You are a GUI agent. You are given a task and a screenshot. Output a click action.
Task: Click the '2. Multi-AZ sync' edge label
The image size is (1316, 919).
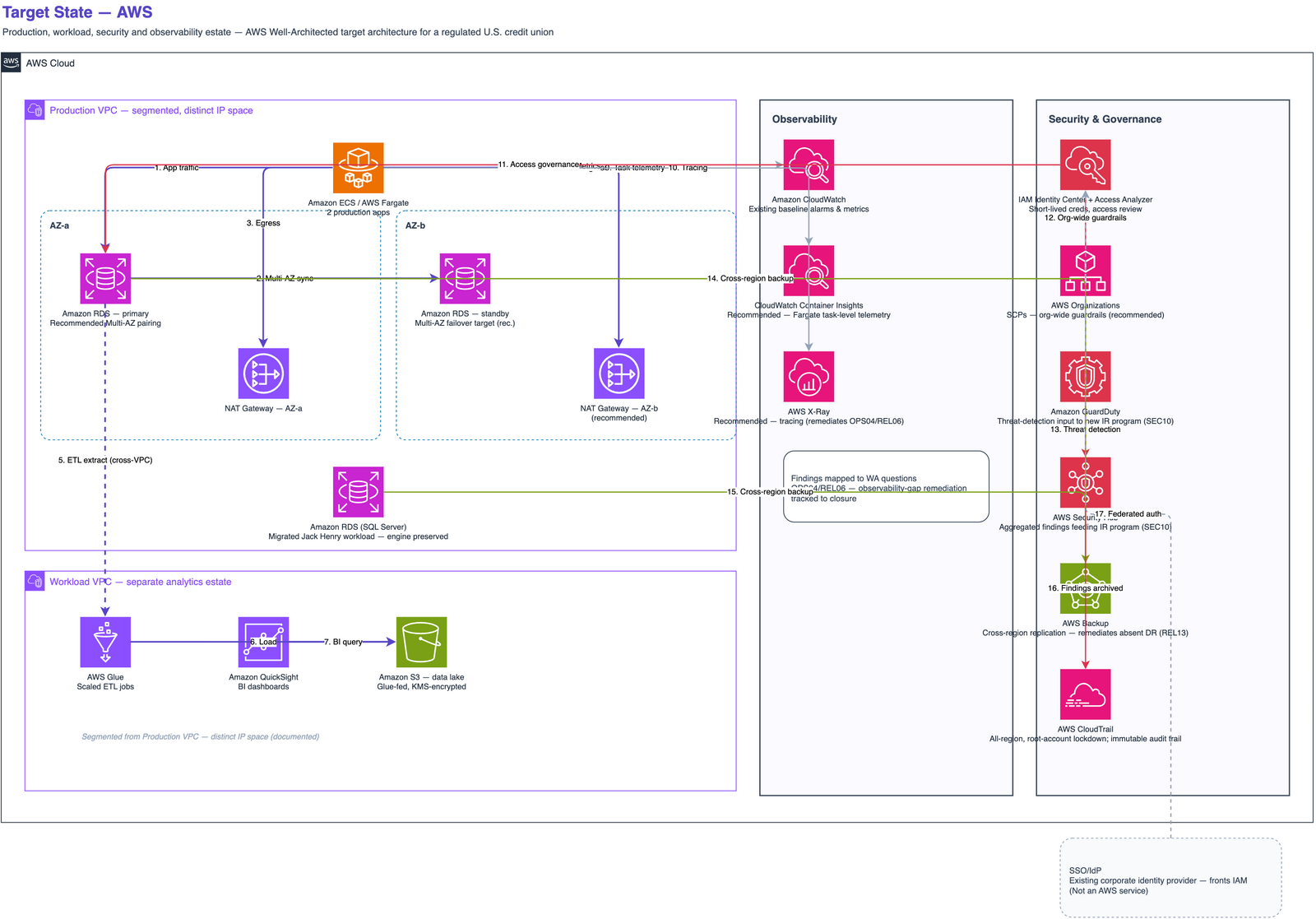[285, 279]
